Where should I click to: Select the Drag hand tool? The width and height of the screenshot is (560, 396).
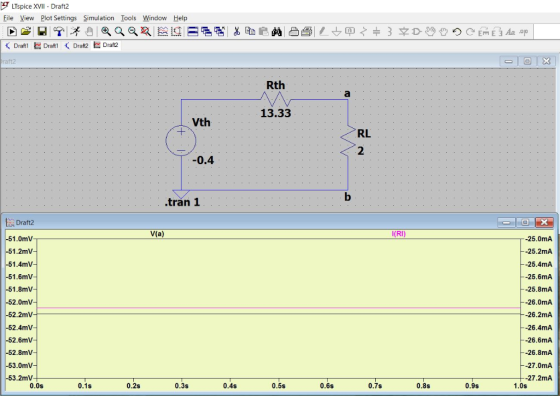(x=444, y=32)
